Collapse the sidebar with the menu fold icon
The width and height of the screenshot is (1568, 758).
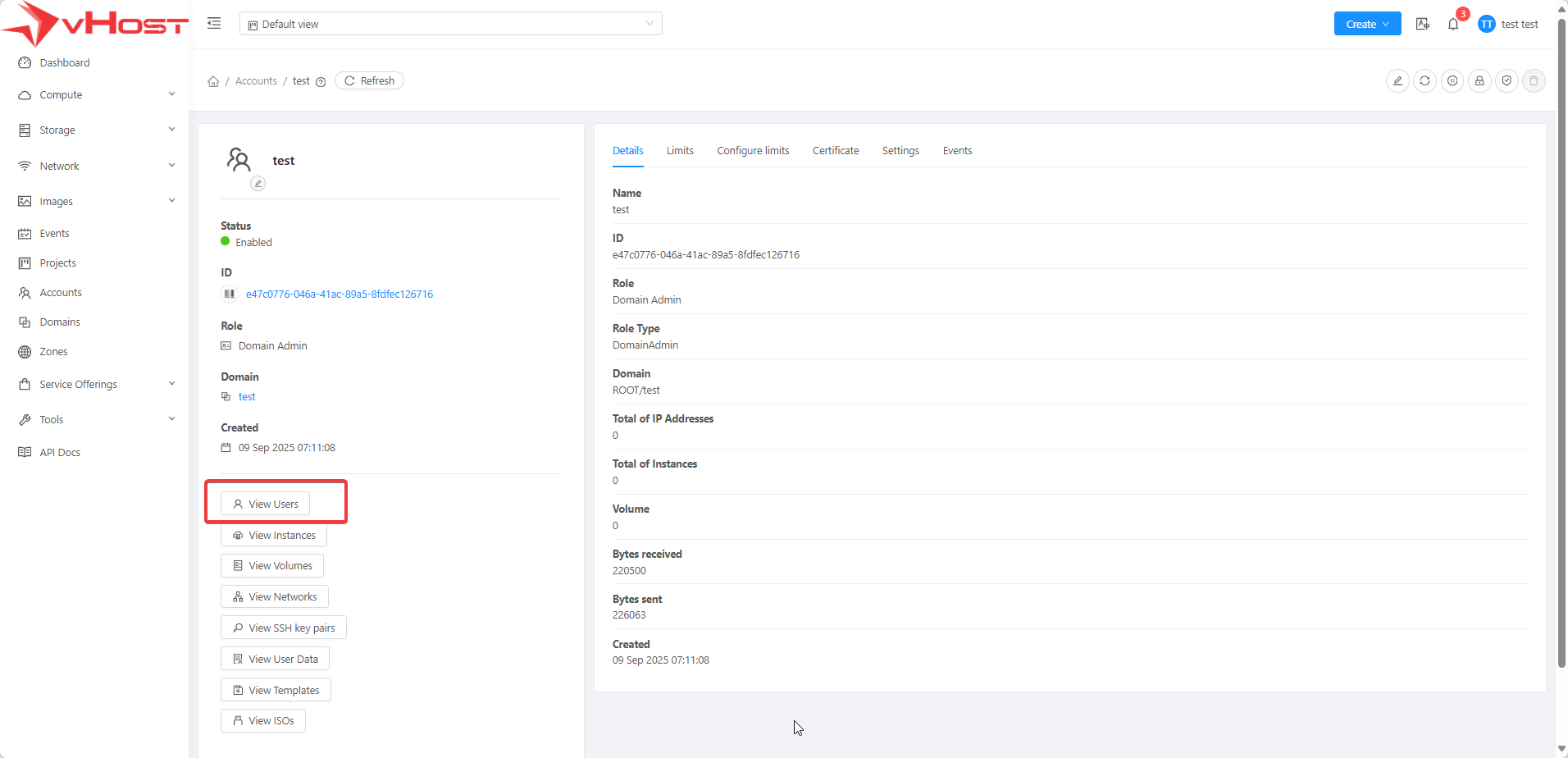[214, 24]
